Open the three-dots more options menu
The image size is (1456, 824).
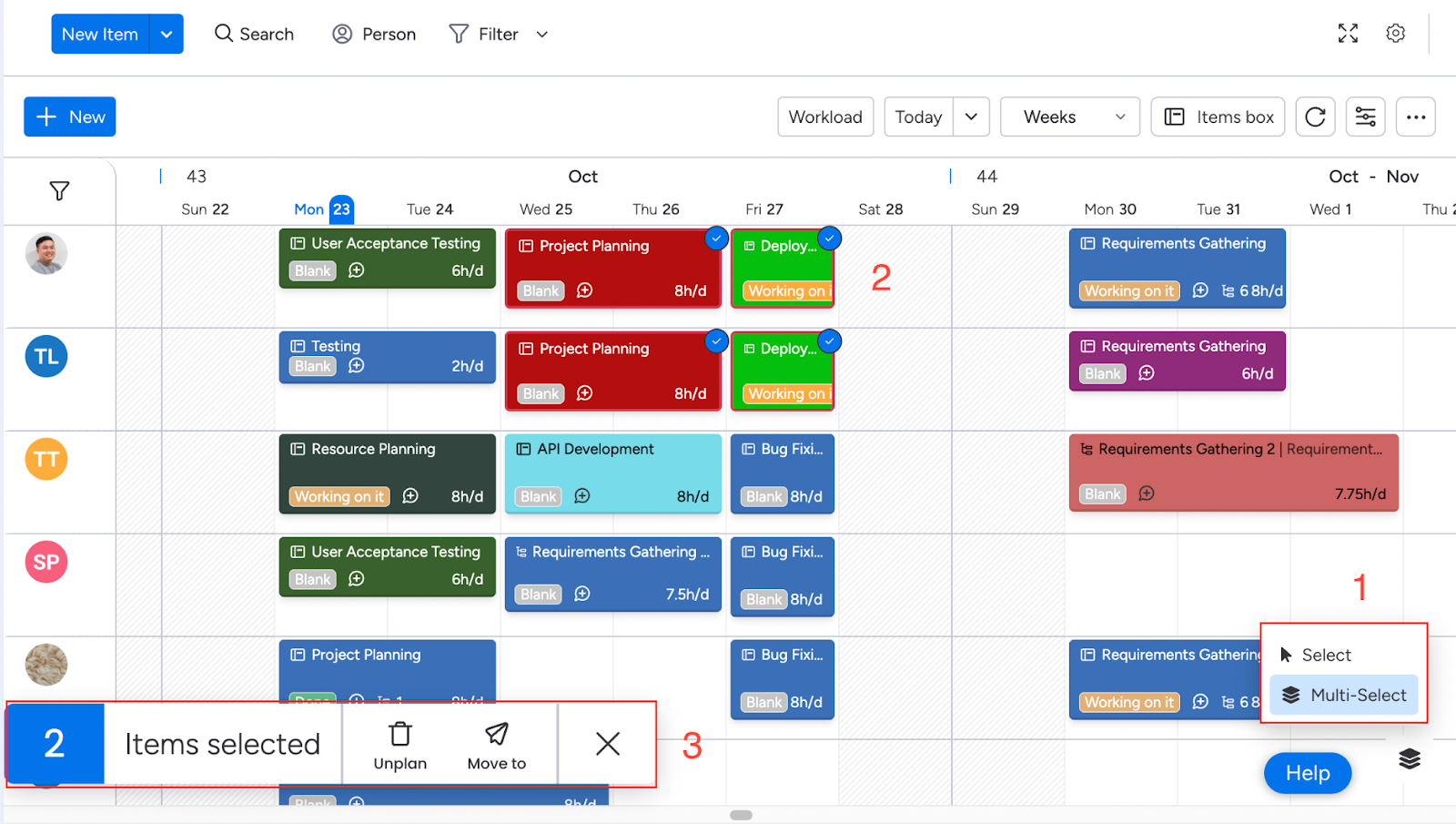pyautogui.click(x=1415, y=117)
